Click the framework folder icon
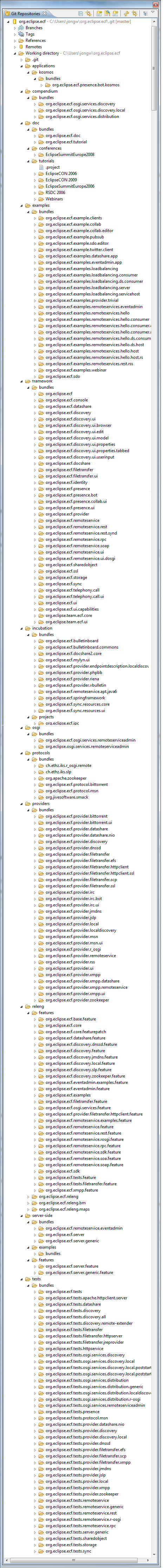164x1568 pixels. tap(28, 381)
